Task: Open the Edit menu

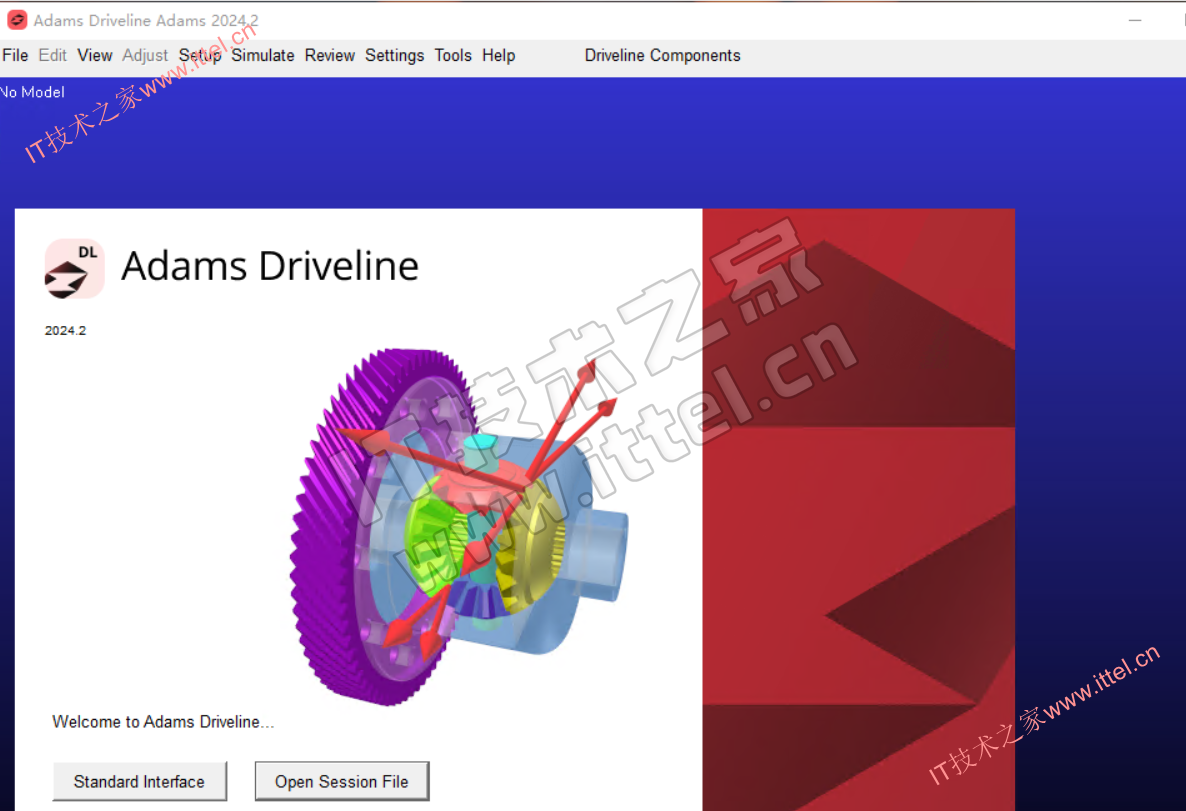Action: 53,56
